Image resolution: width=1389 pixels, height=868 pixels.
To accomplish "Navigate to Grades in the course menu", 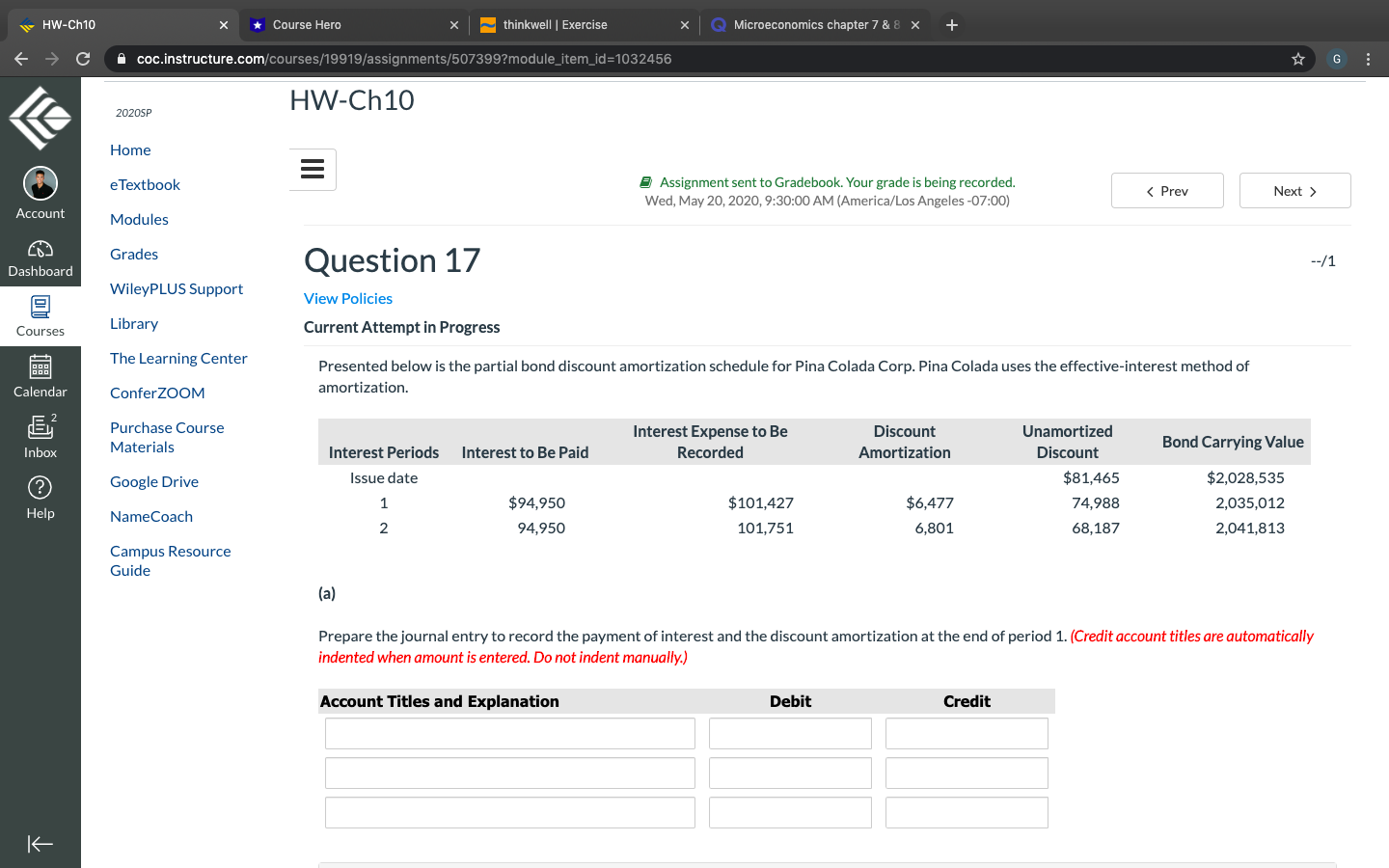I will click(x=133, y=254).
